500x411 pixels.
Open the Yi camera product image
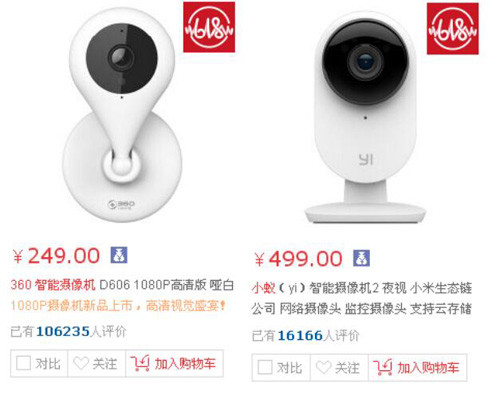point(365,118)
